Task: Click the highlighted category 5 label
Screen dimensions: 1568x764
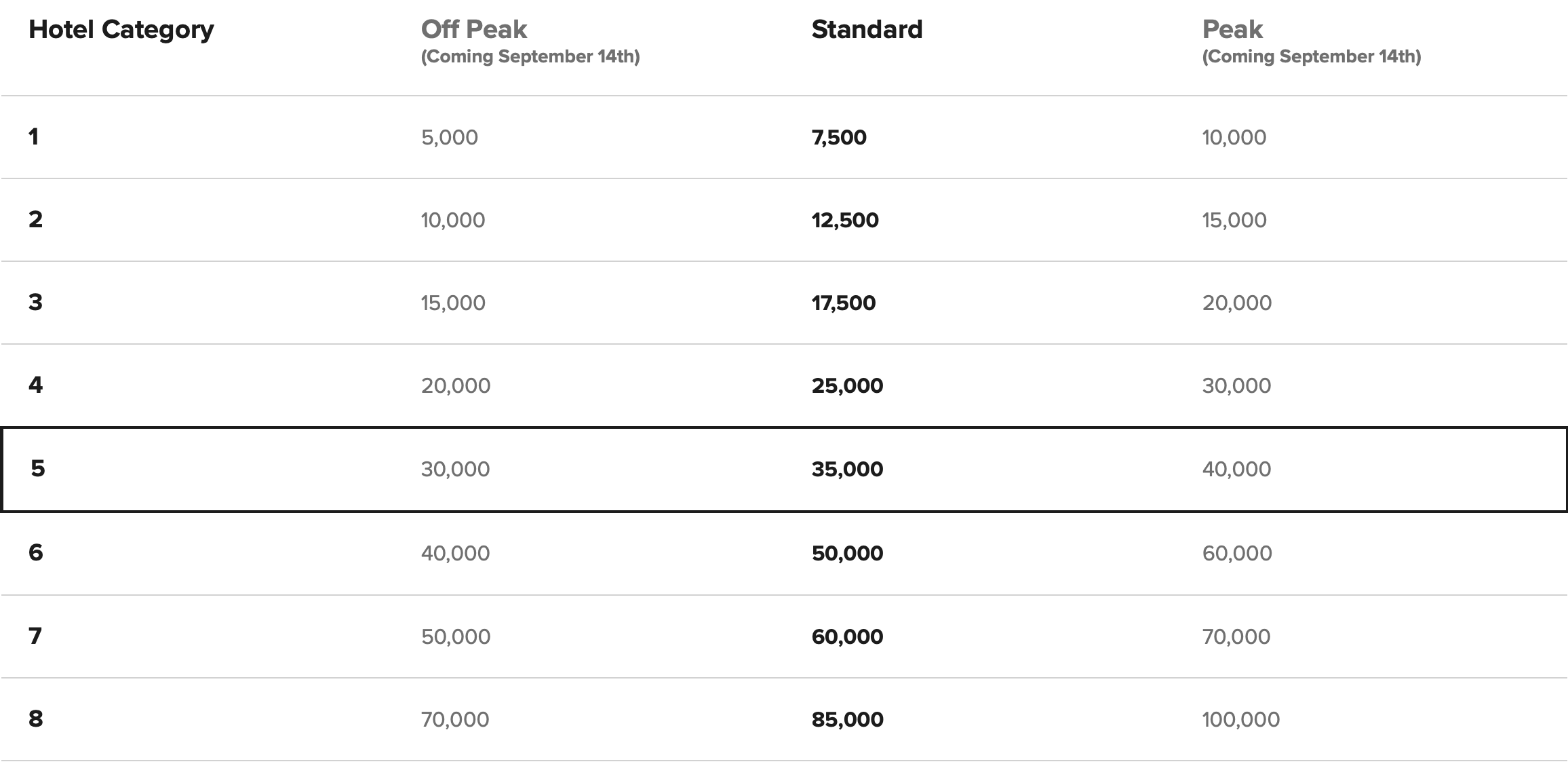Action: [x=38, y=468]
